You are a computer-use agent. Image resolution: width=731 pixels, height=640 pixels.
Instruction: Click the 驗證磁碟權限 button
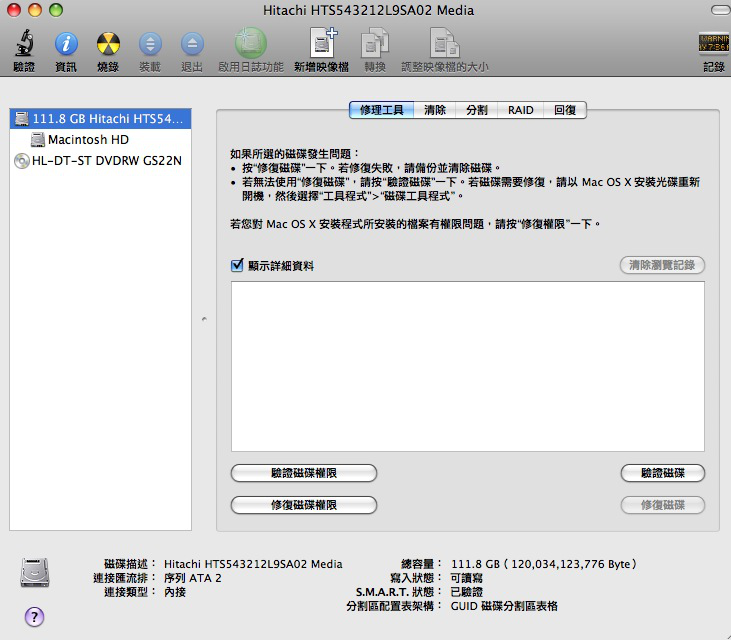click(x=304, y=473)
